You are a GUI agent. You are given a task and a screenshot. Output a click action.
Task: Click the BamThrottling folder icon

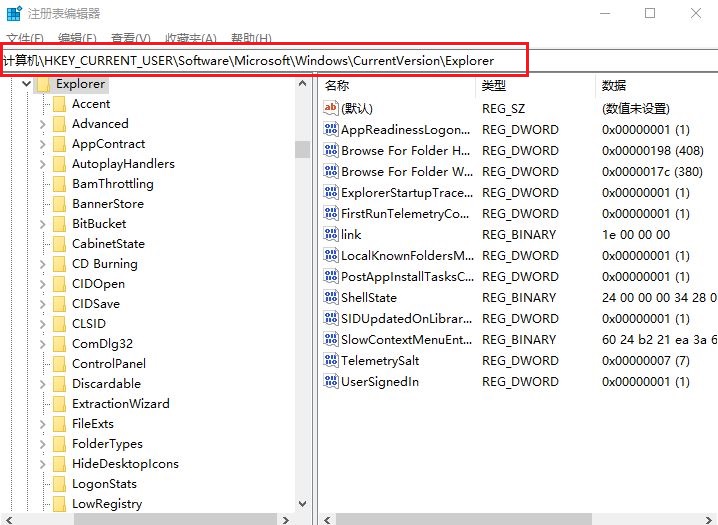click(x=60, y=184)
